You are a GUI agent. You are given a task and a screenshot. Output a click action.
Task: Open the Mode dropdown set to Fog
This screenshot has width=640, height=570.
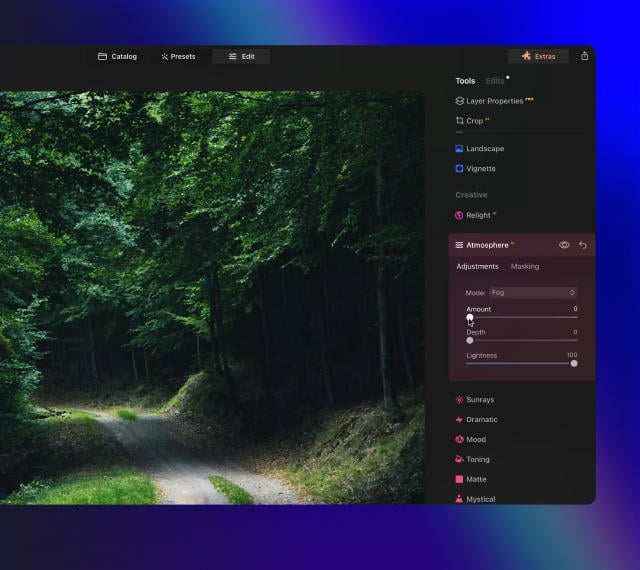pyautogui.click(x=533, y=292)
